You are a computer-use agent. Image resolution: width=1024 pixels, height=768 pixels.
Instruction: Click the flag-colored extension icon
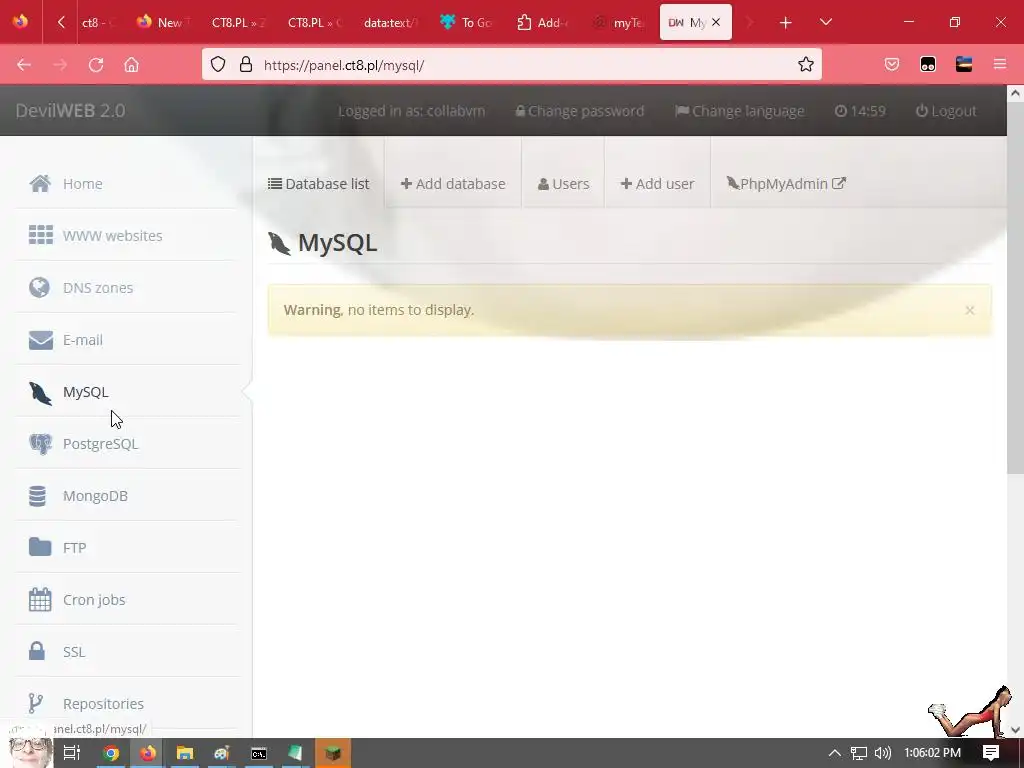coord(964,65)
